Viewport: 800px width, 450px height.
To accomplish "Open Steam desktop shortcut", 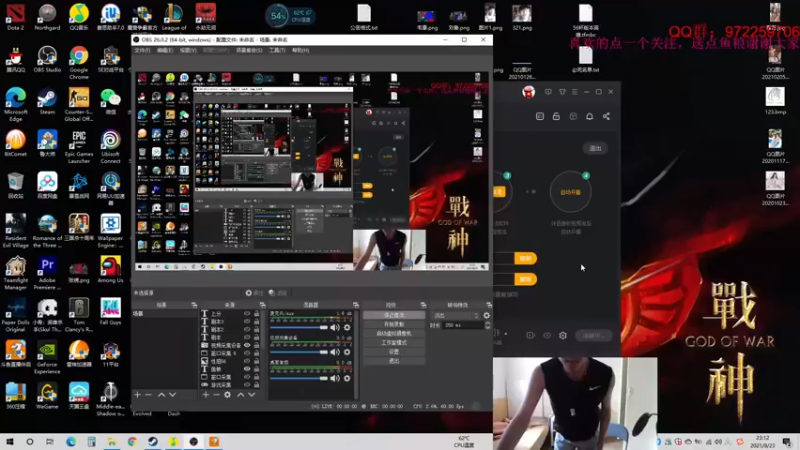I will click(47, 102).
